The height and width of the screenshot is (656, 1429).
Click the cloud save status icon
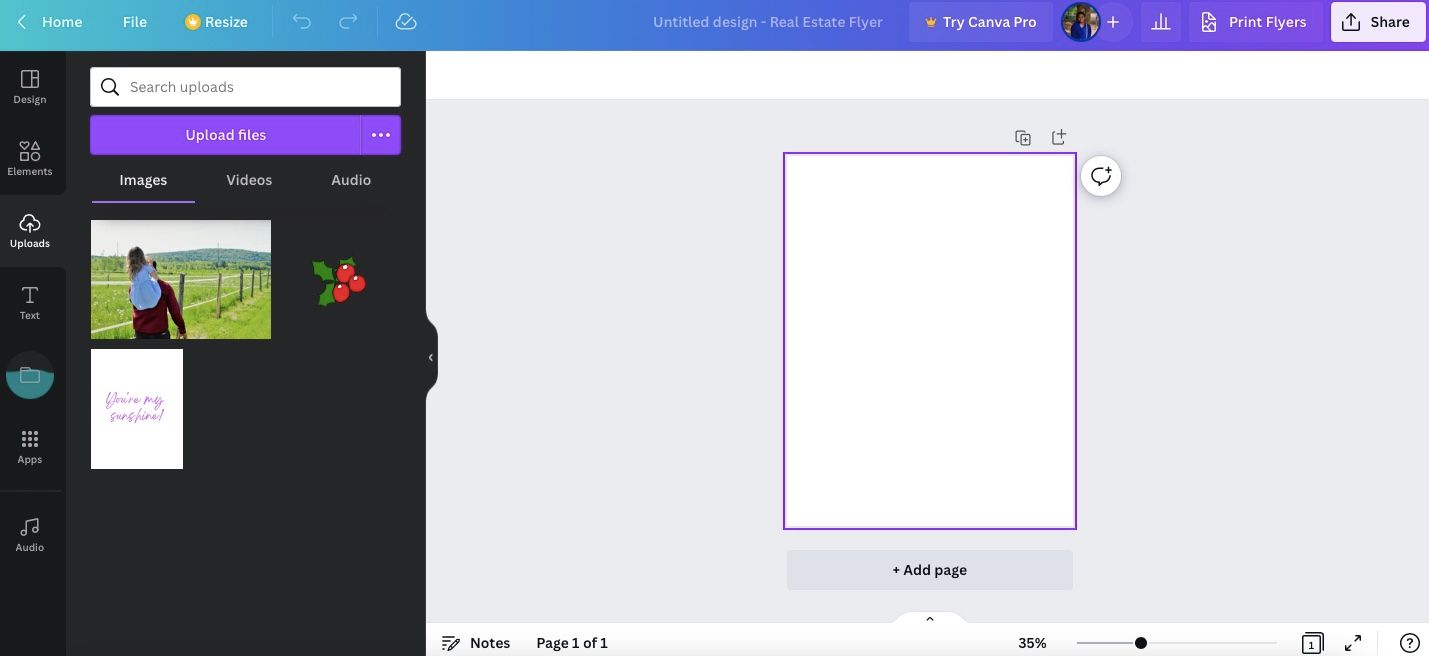[405, 22]
